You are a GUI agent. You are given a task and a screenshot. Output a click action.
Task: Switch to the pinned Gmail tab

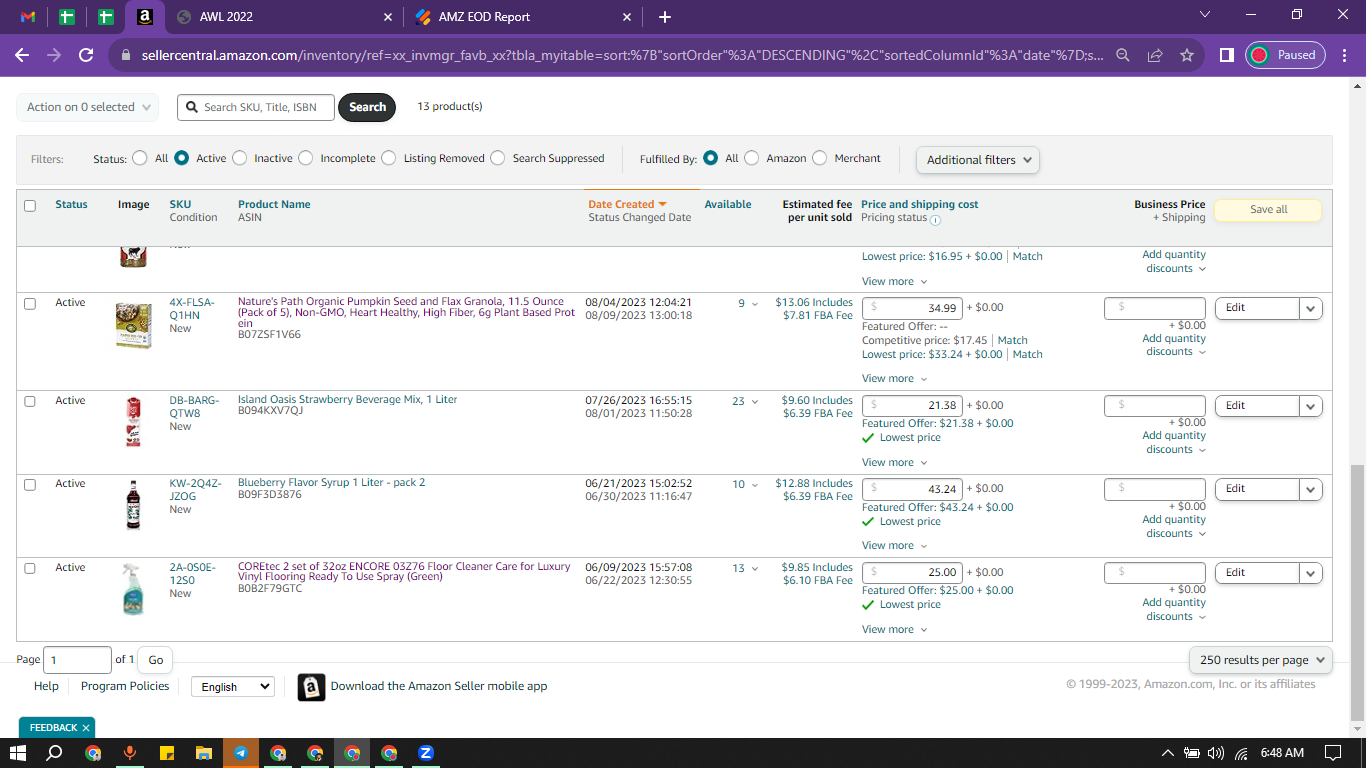[x=28, y=17]
